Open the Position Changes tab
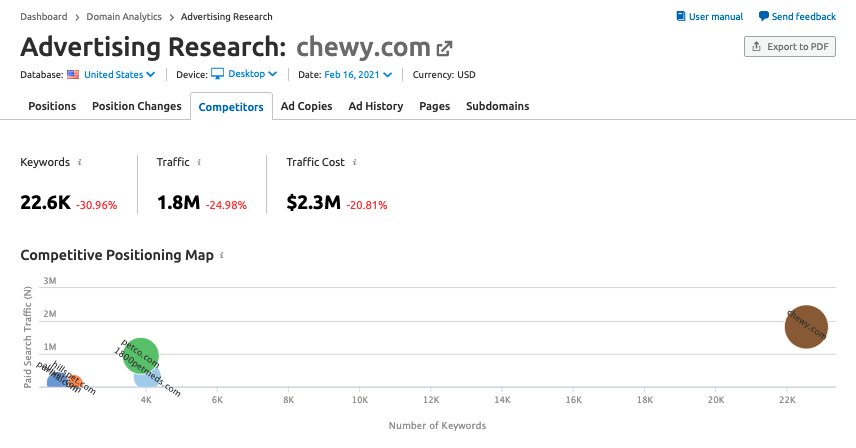The height and width of the screenshot is (448, 856). tap(136, 106)
